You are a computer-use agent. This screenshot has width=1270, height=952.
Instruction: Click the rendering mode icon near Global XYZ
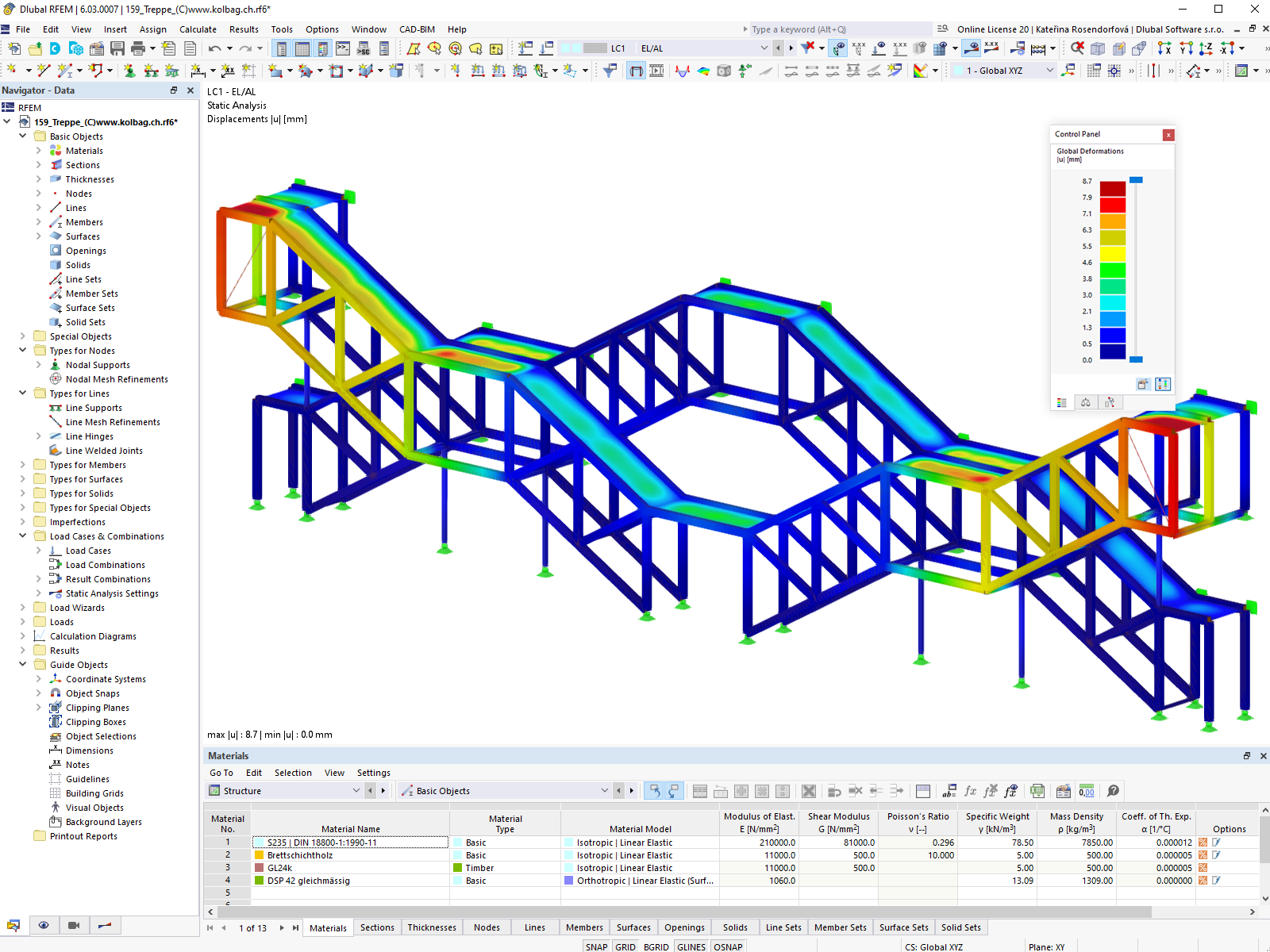(x=921, y=70)
